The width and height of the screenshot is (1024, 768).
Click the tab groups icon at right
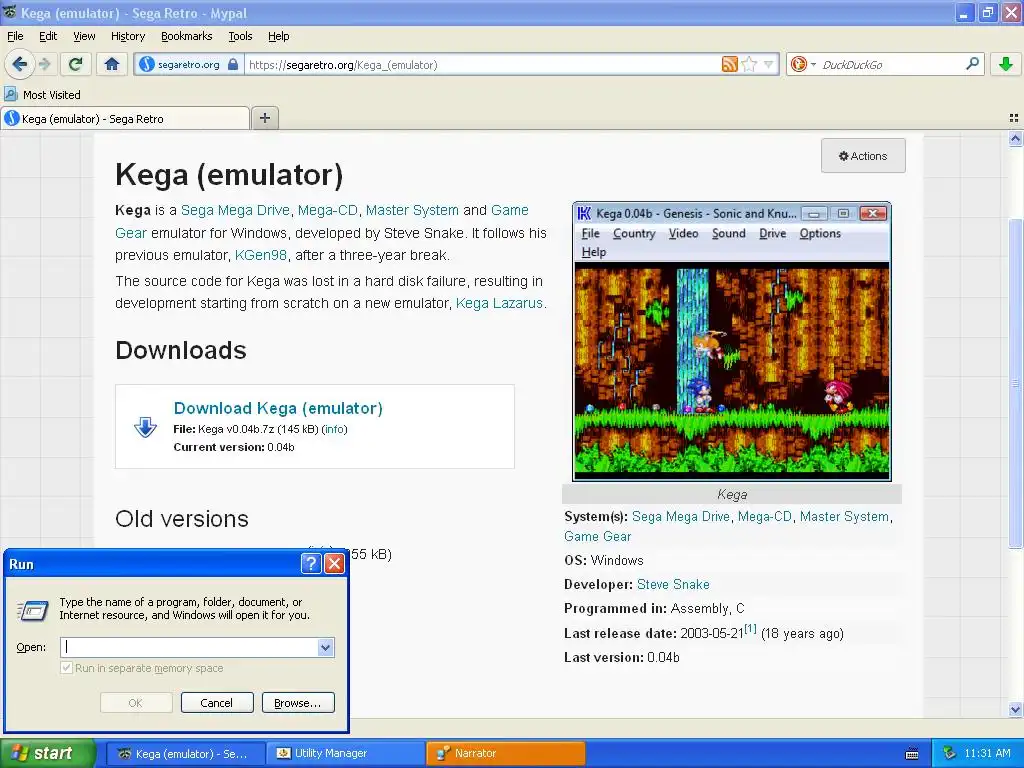(1014, 118)
